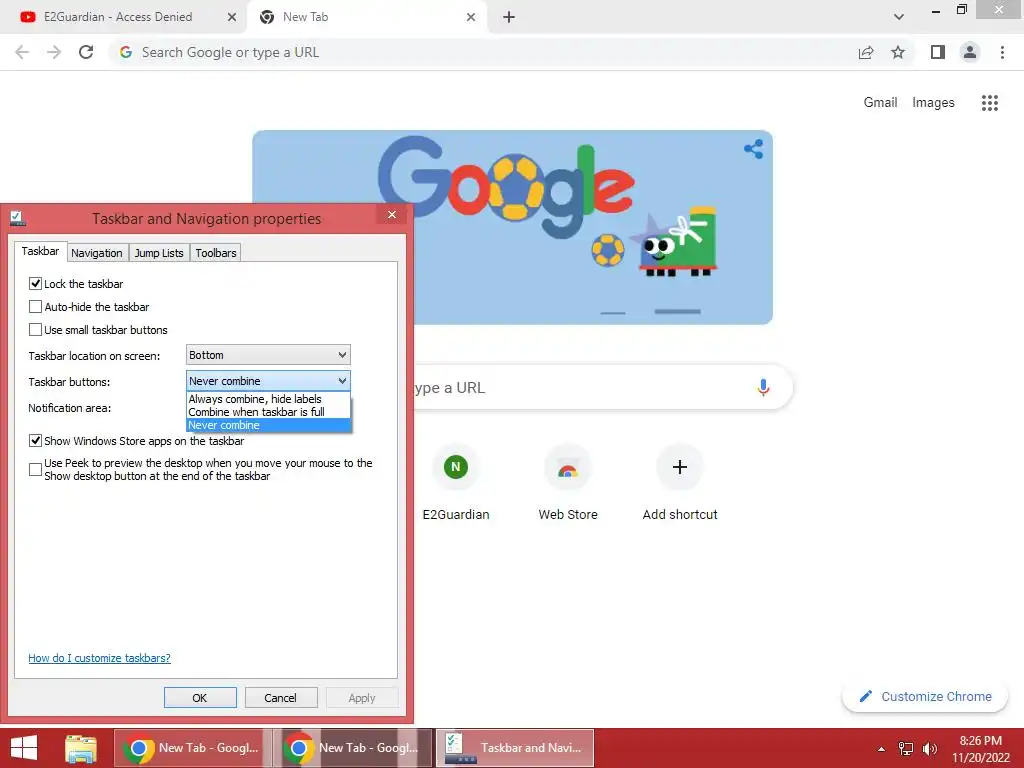
Task: Switch to the Taskbar tab
Action: [40, 251]
